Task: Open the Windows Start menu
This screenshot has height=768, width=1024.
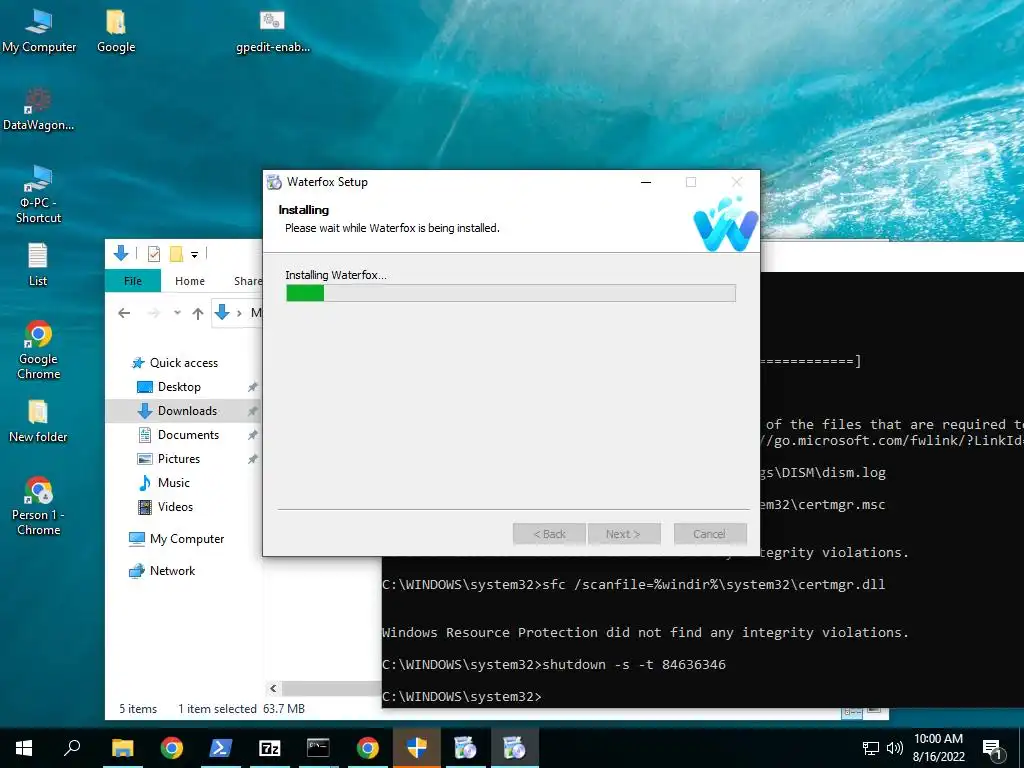Action: coord(24,748)
